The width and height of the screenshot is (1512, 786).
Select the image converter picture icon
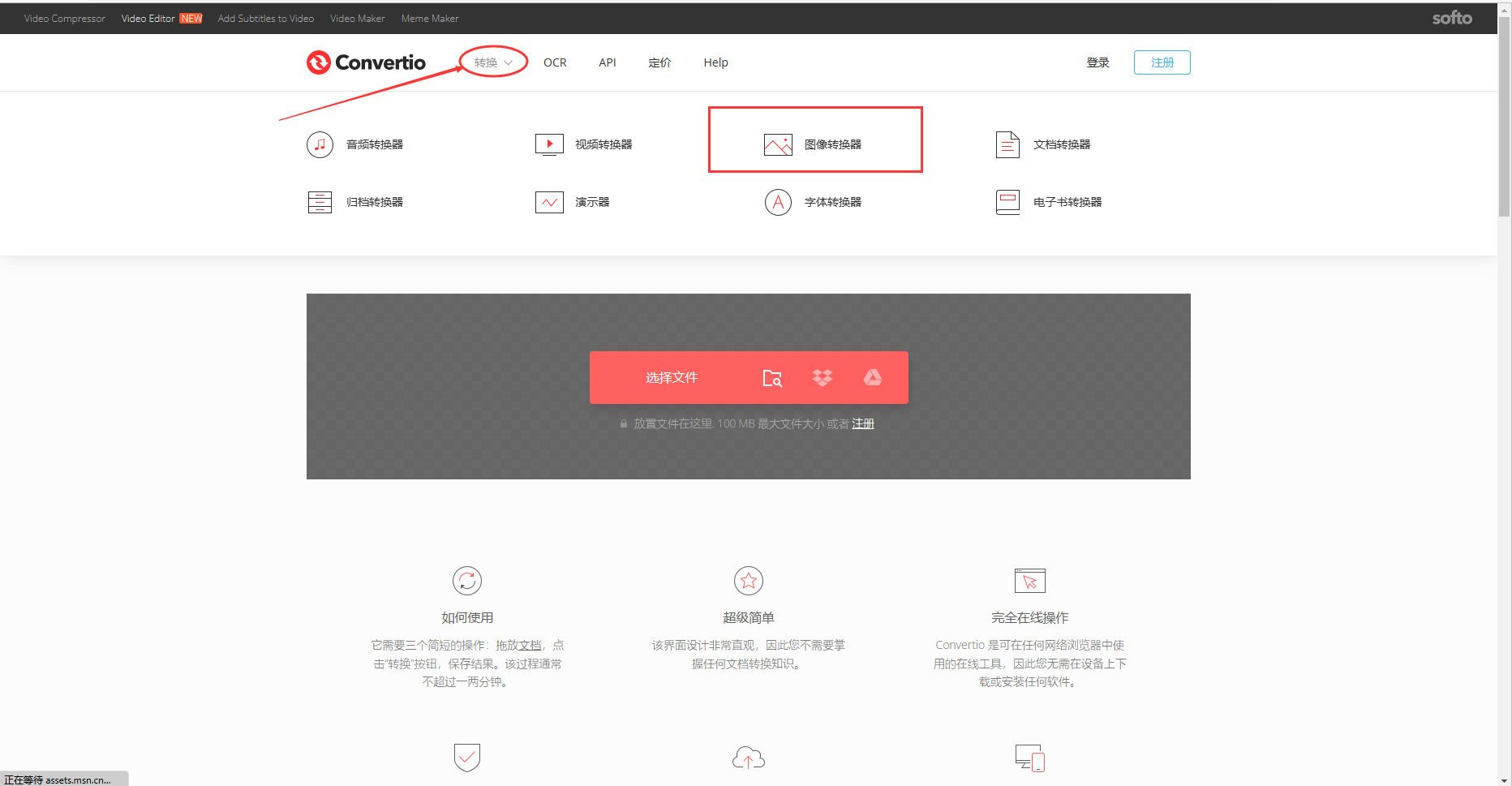tap(778, 144)
